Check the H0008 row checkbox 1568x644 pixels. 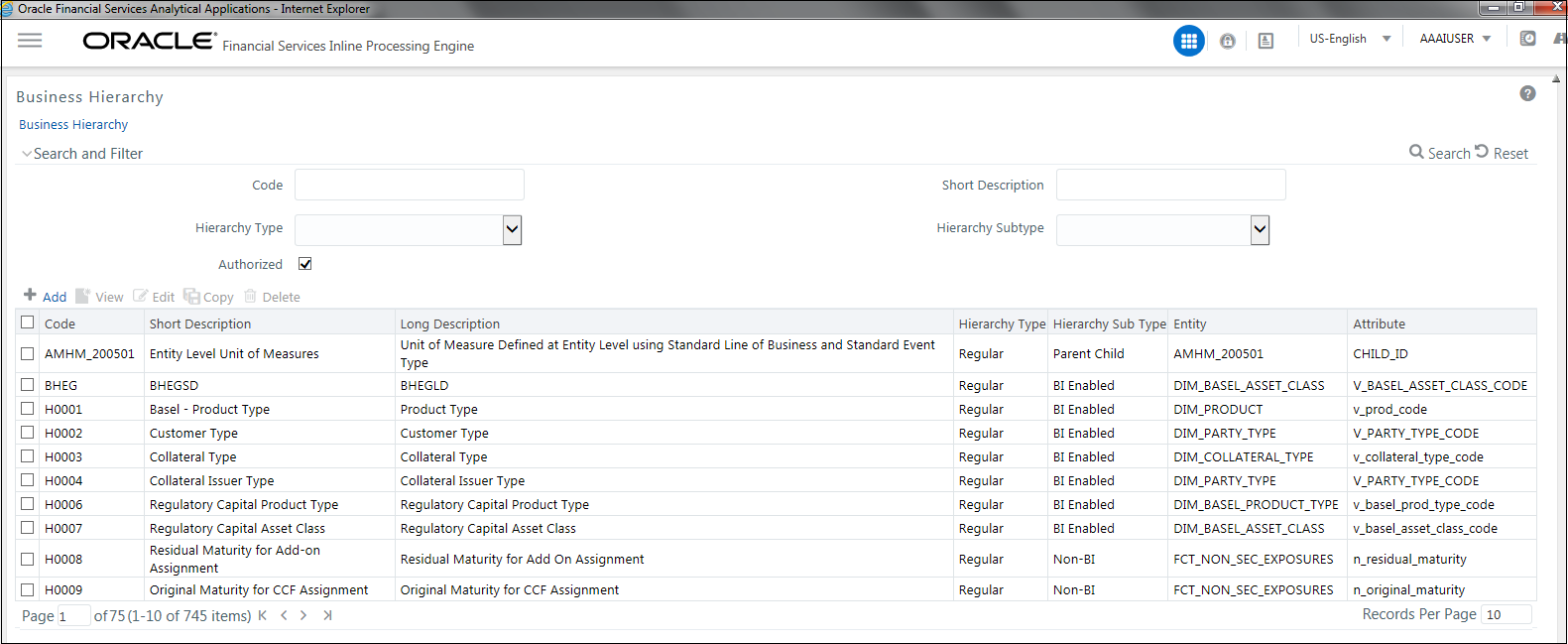(27, 559)
